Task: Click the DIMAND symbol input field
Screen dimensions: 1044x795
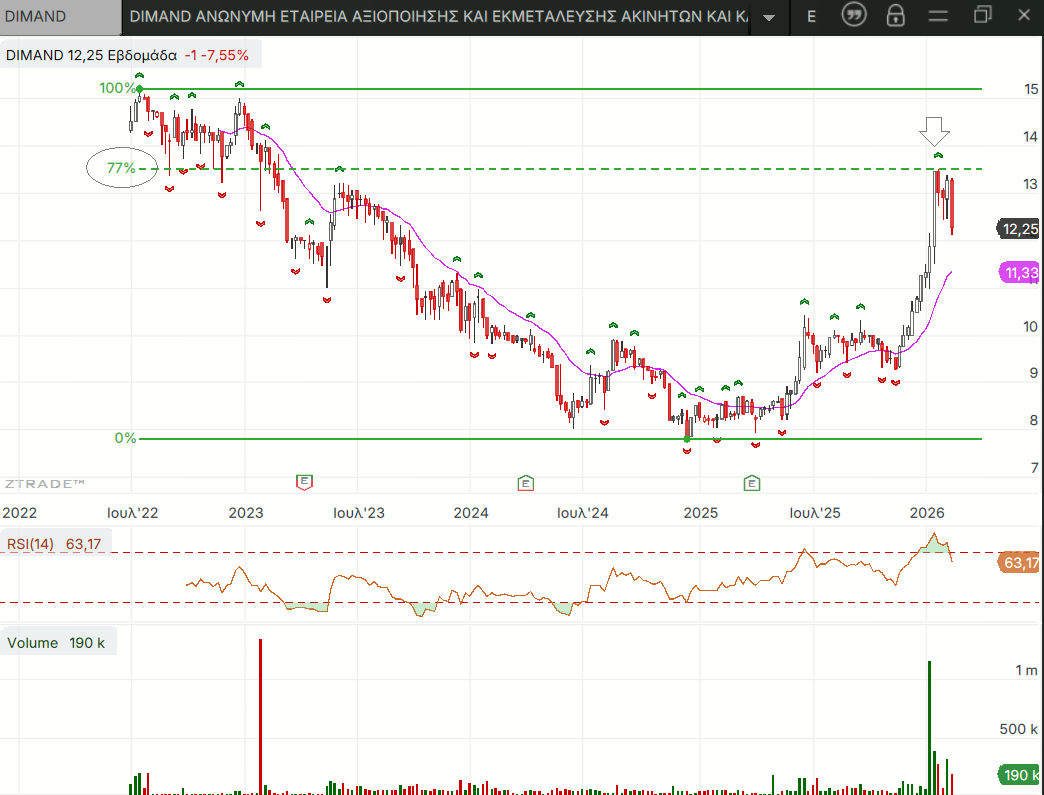Action: 60,16
